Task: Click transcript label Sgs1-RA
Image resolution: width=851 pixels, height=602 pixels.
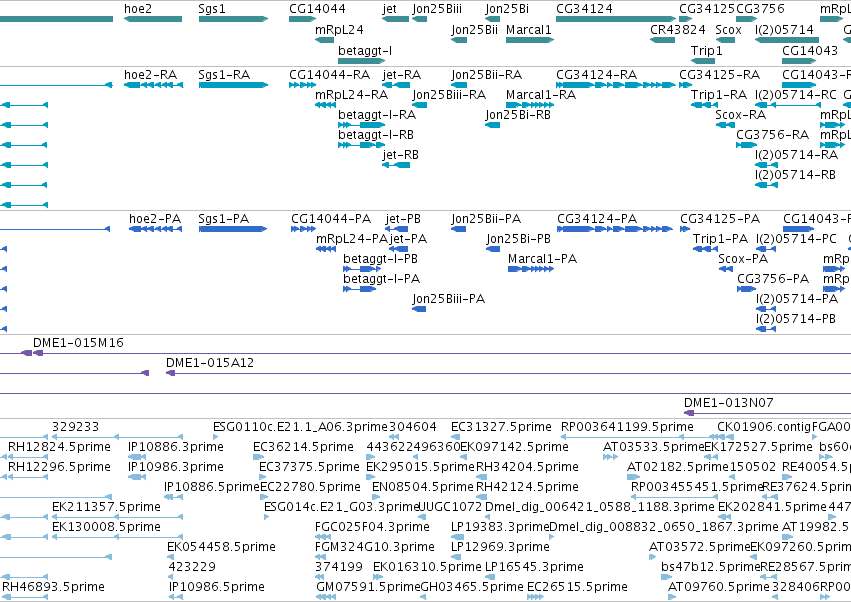Action: [224, 74]
